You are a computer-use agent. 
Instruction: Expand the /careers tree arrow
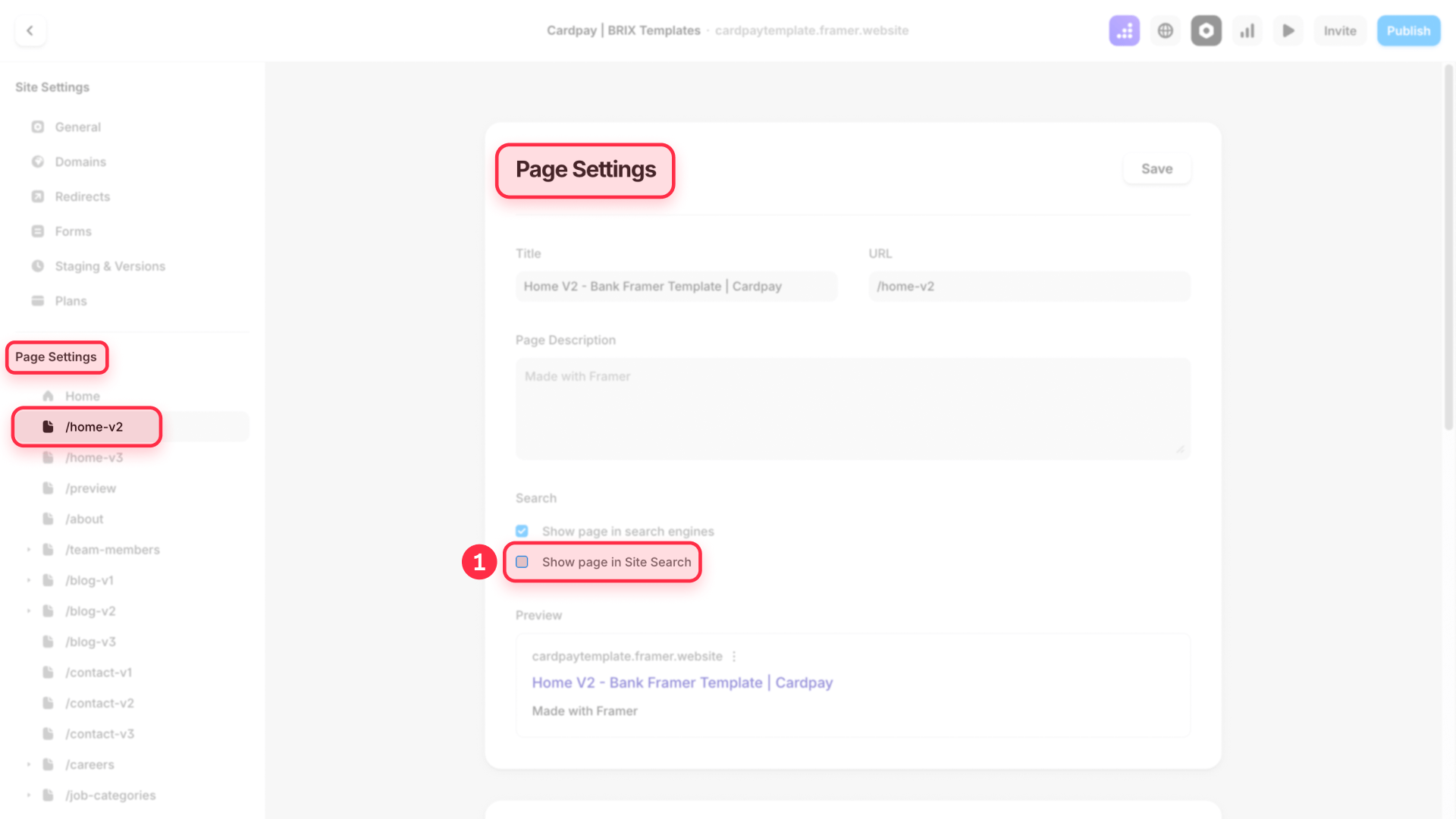(29, 764)
